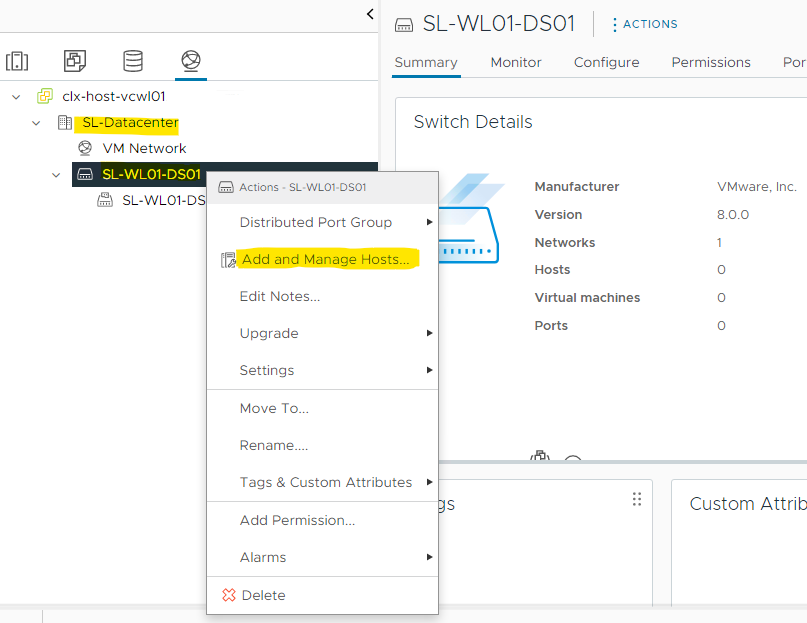Open the Storage inventory icon
This screenshot has height=623, width=807.
click(133, 61)
